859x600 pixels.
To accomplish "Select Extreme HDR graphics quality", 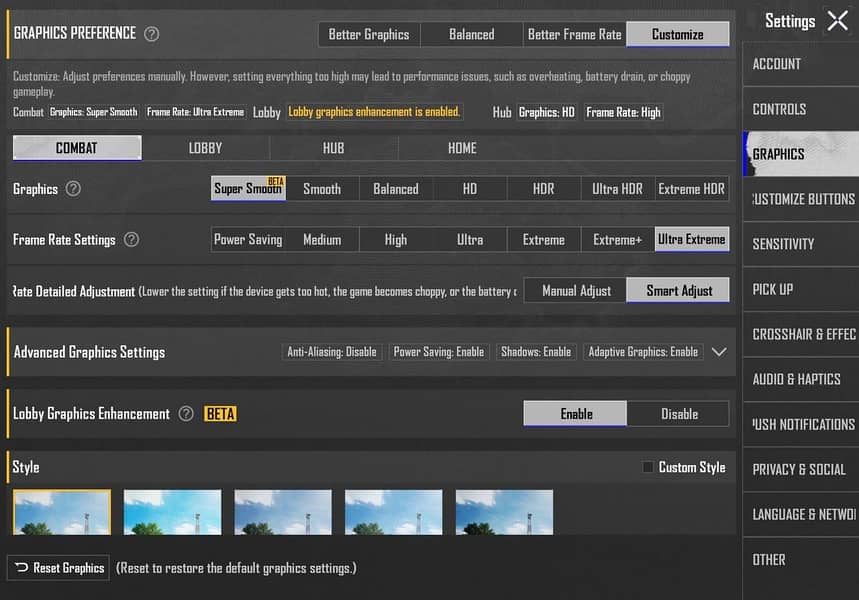I will click(x=692, y=189).
